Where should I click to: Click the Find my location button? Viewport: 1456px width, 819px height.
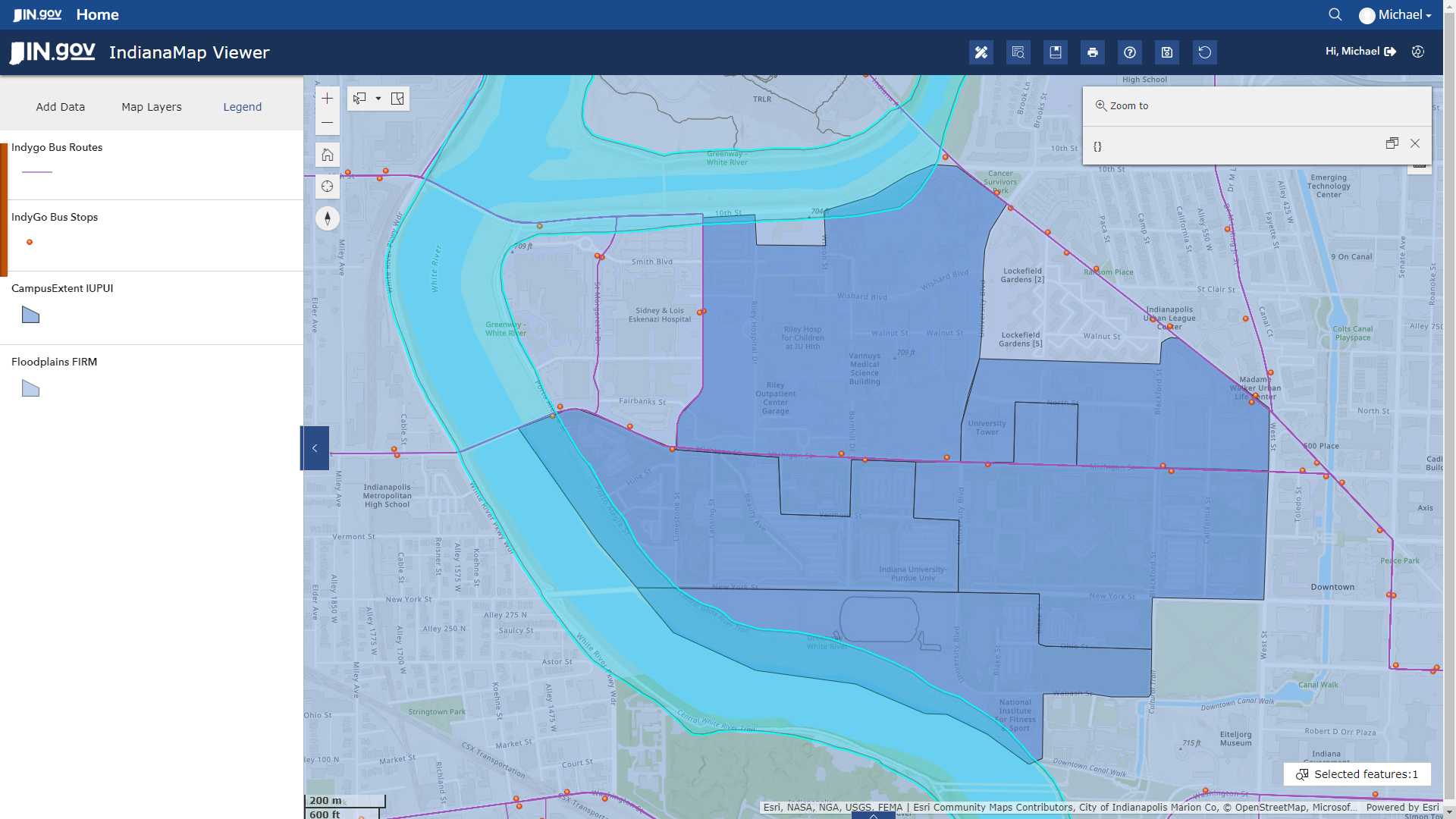coord(328,187)
